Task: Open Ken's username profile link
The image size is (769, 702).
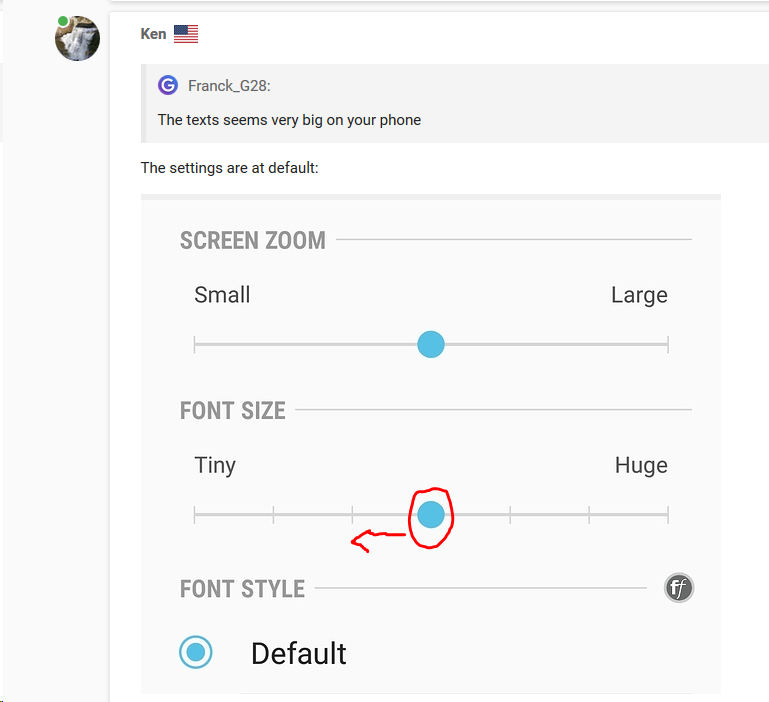Action: [153, 34]
